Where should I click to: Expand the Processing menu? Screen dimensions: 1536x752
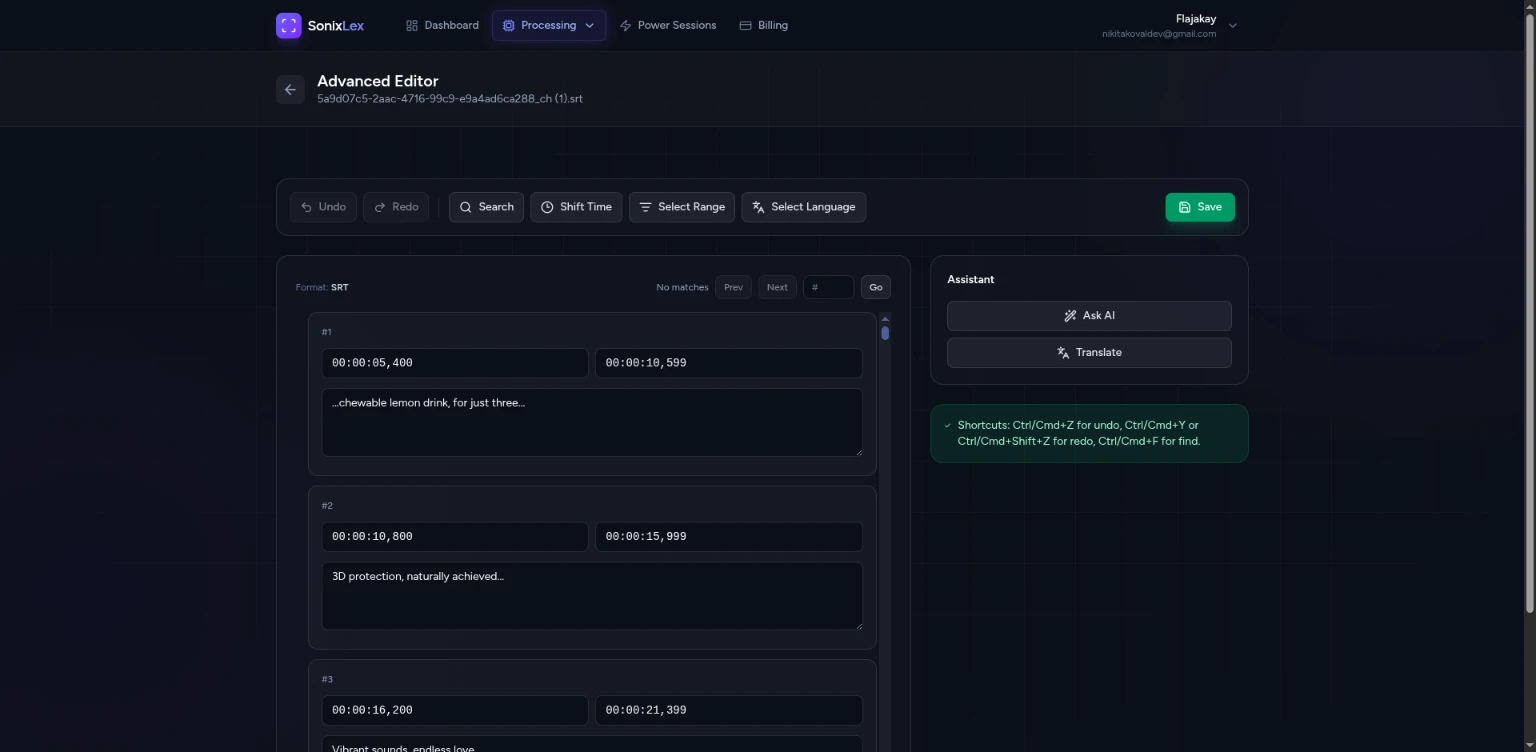tap(549, 26)
